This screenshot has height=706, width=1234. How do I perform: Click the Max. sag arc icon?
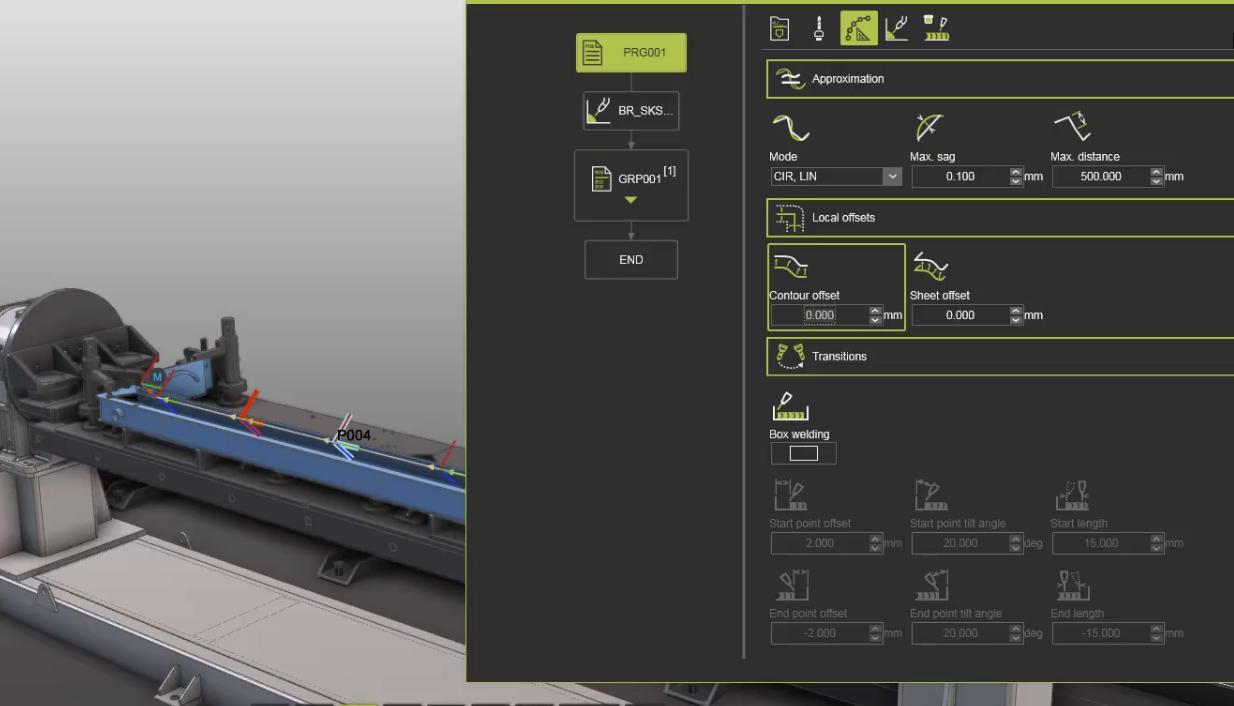[x=929, y=127]
